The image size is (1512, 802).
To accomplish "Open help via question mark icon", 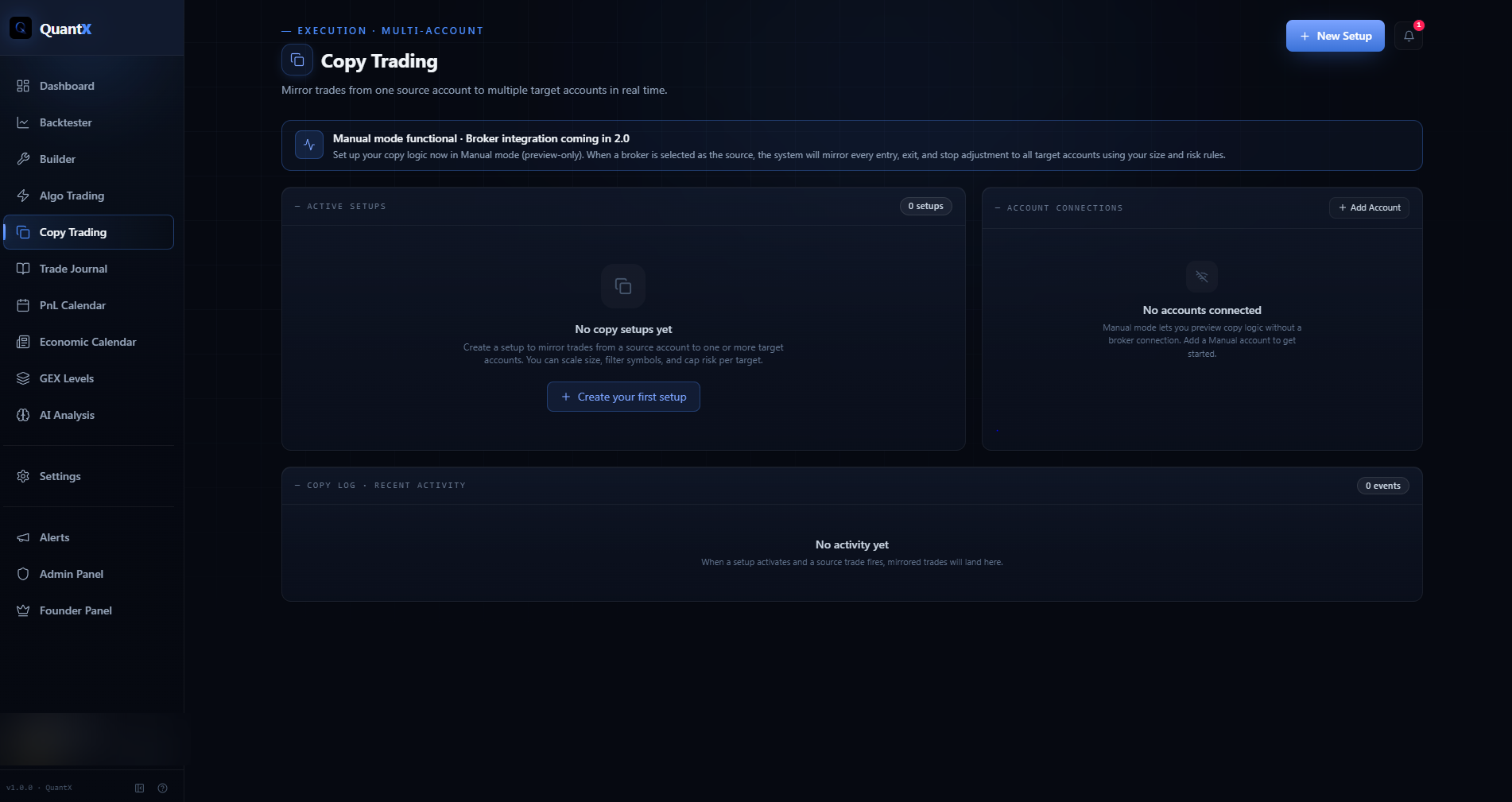I will click(163, 788).
